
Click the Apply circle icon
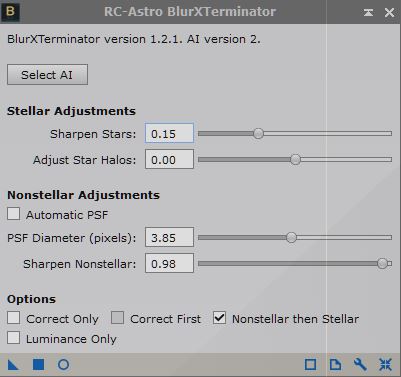coord(63,365)
